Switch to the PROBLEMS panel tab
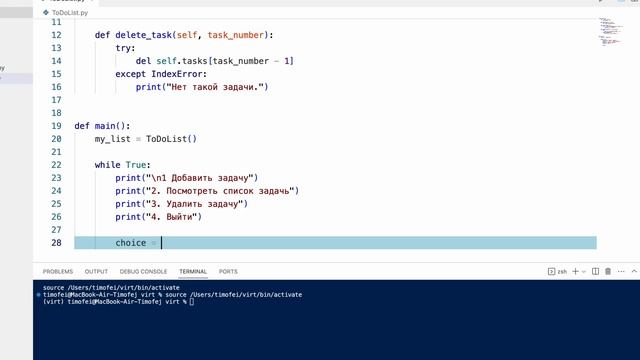The width and height of the screenshot is (640, 360). click(x=58, y=271)
